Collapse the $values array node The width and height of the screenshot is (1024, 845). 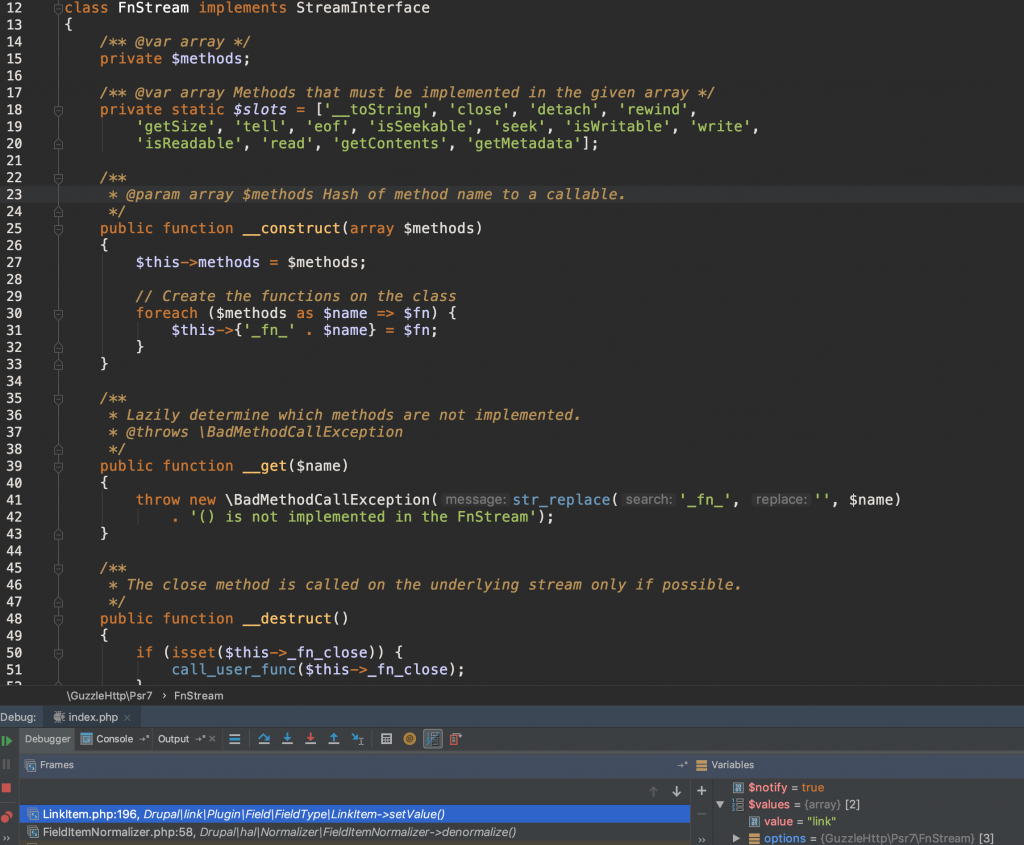click(720, 804)
